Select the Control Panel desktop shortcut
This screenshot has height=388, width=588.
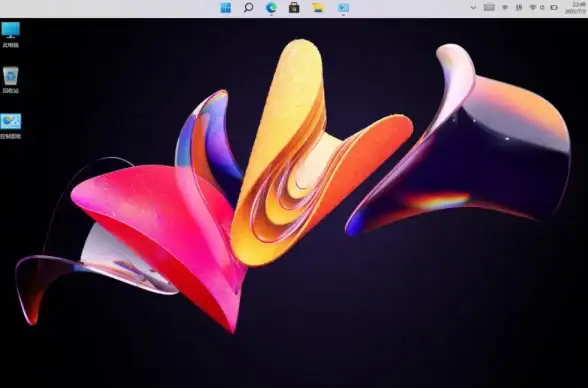coord(10,126)
